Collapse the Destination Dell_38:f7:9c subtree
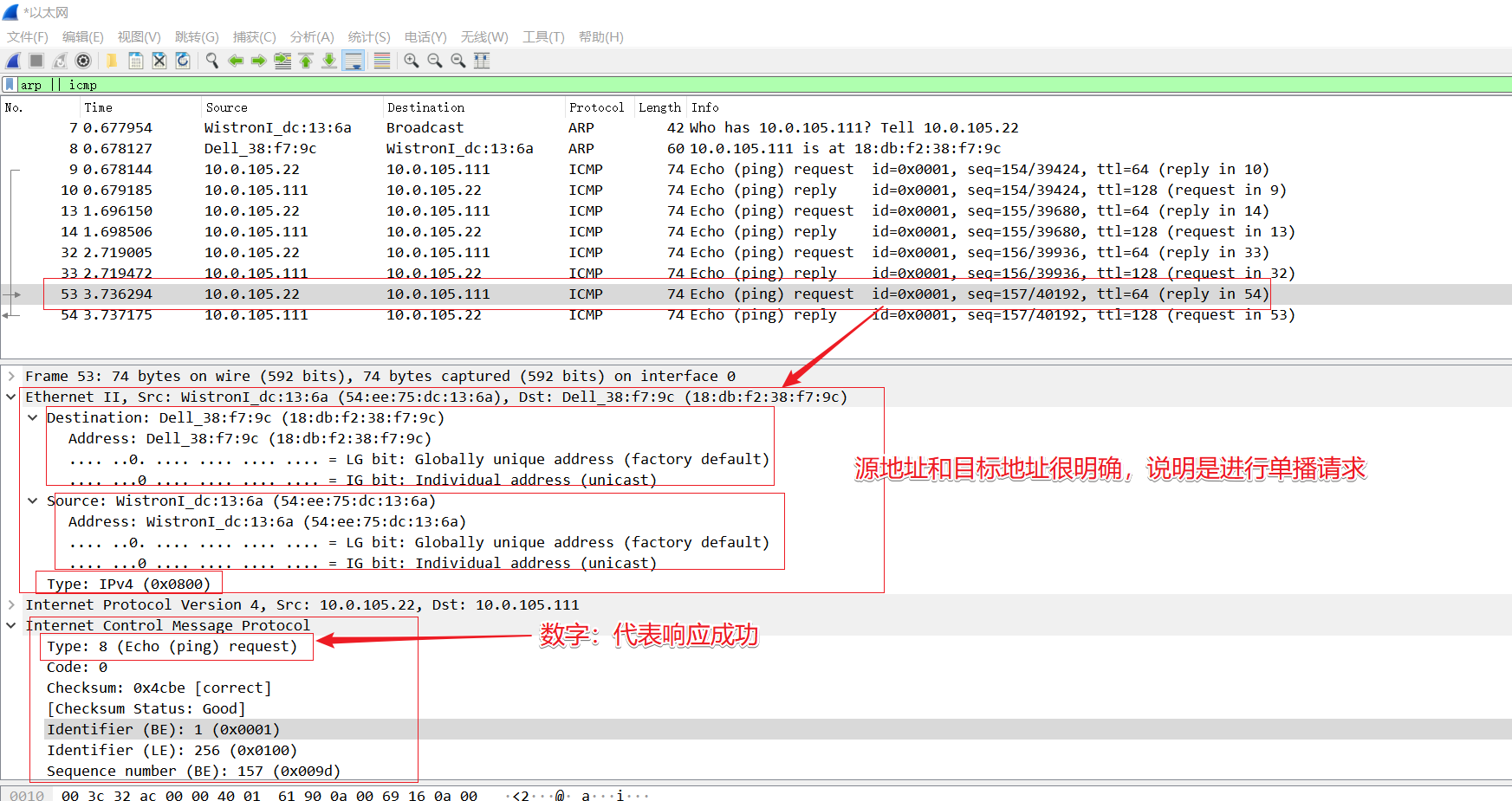 [x=32, y=417]
